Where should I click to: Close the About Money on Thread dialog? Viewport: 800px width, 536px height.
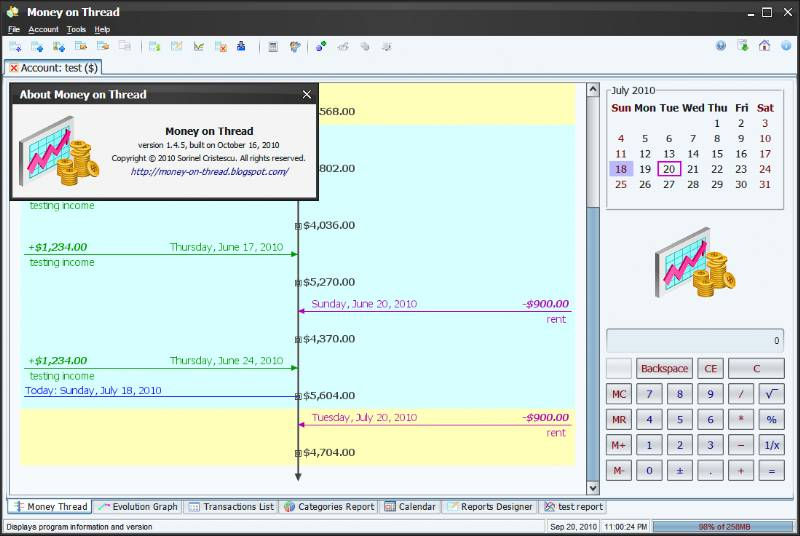[x=307, y=94]
